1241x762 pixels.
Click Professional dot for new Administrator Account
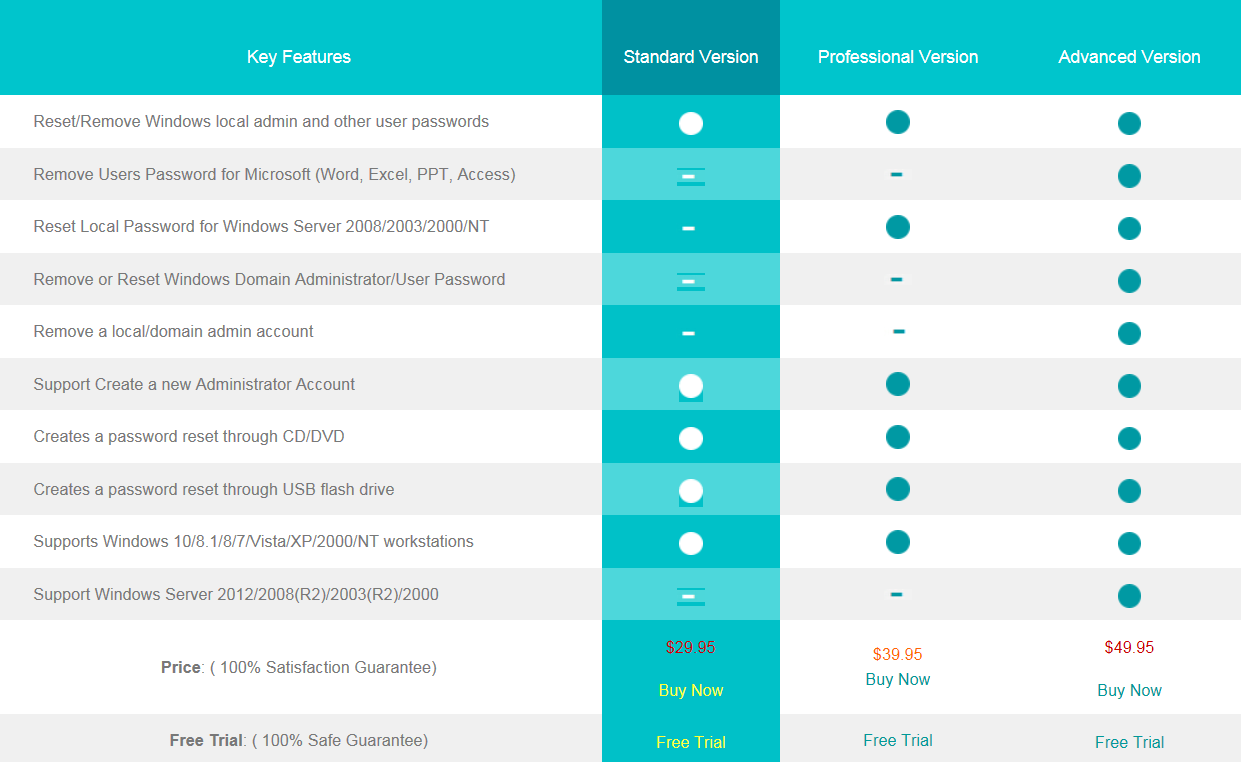tap(898, 384)
